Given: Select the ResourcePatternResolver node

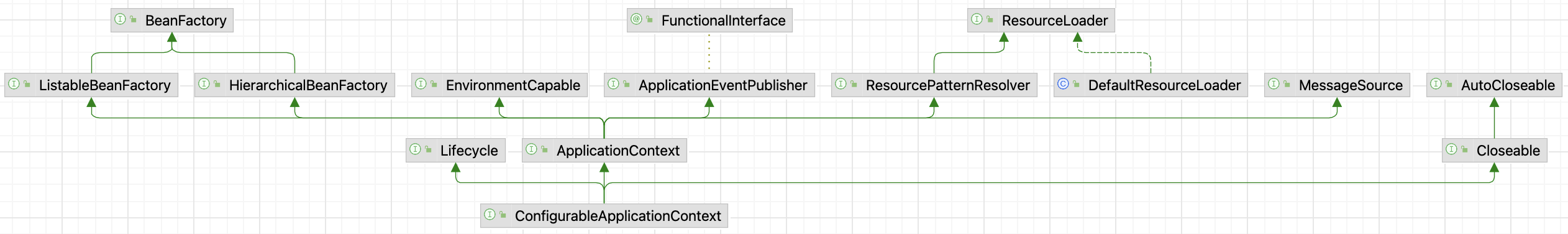Looking at the screenshot, I should 934,85.
